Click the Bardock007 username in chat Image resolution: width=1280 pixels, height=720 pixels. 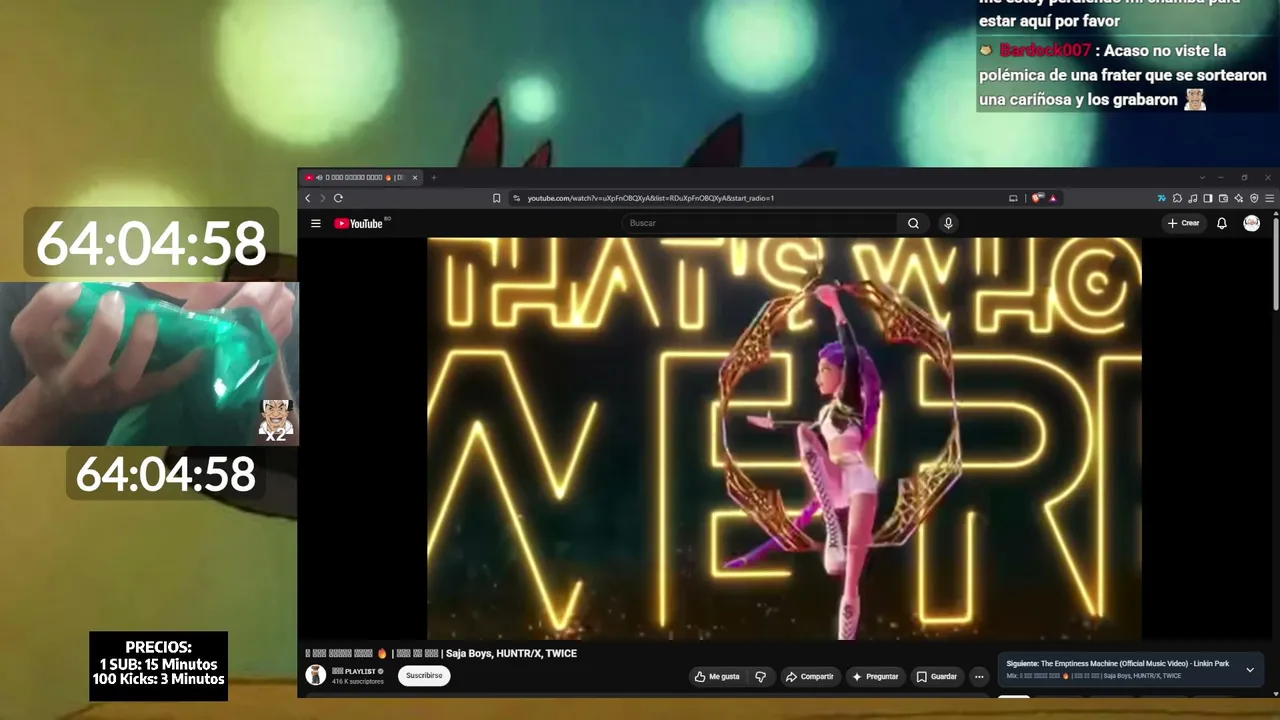click(1045, 50)
